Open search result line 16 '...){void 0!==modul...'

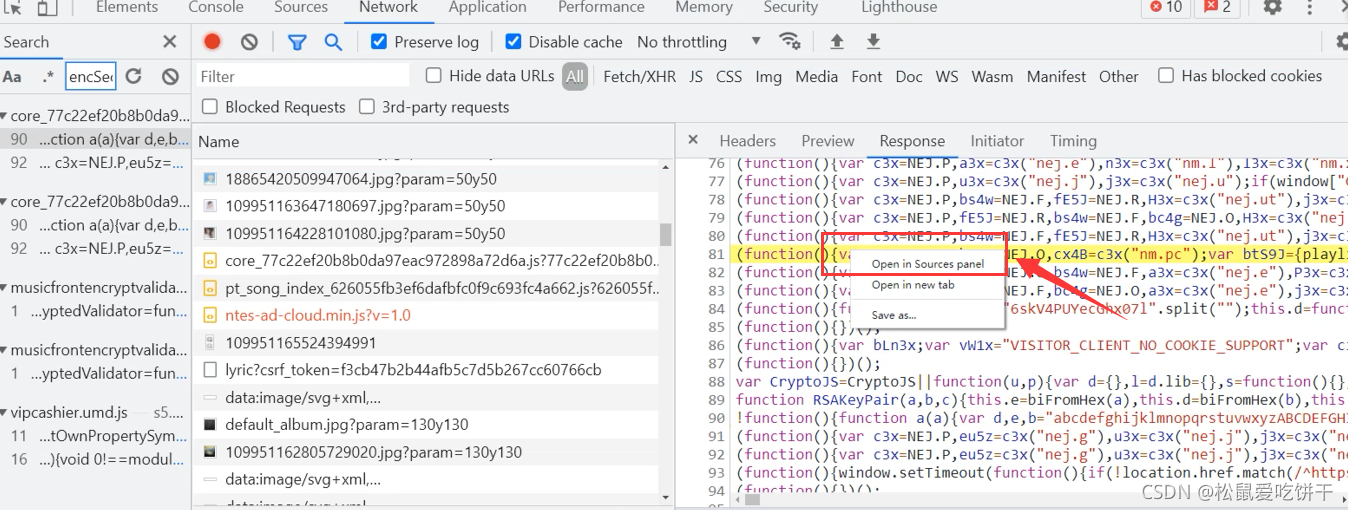click(x=95, y=459)
